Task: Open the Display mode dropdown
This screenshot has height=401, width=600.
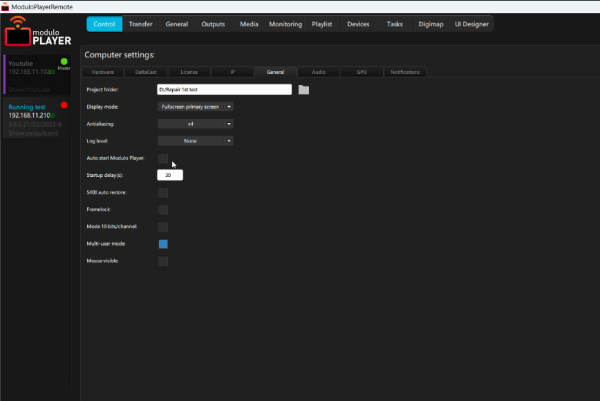Action: (195, 106)
